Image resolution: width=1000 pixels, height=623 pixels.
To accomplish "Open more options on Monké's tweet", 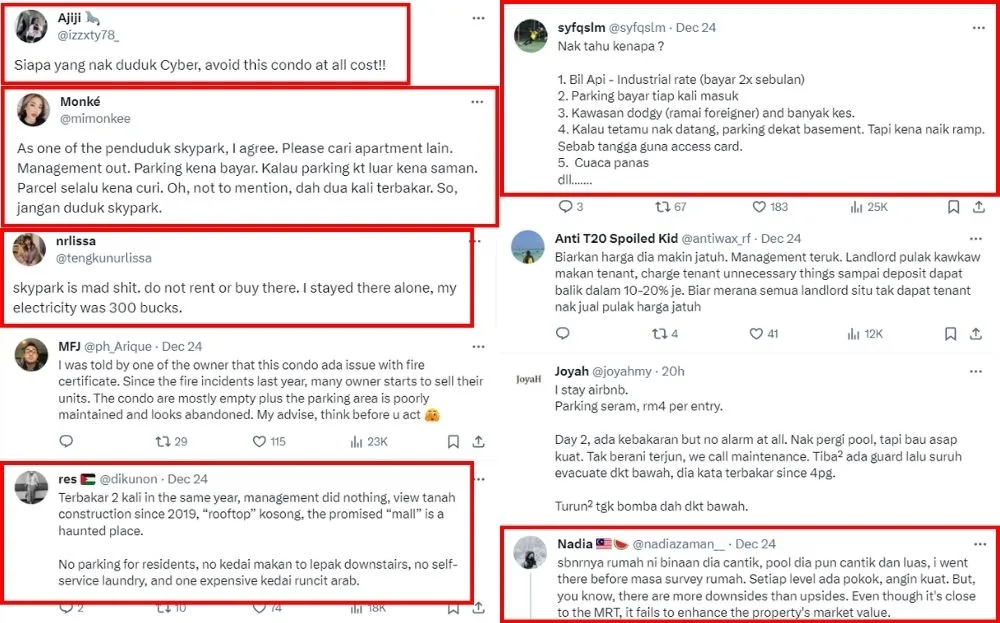I will tap(477, 101).
